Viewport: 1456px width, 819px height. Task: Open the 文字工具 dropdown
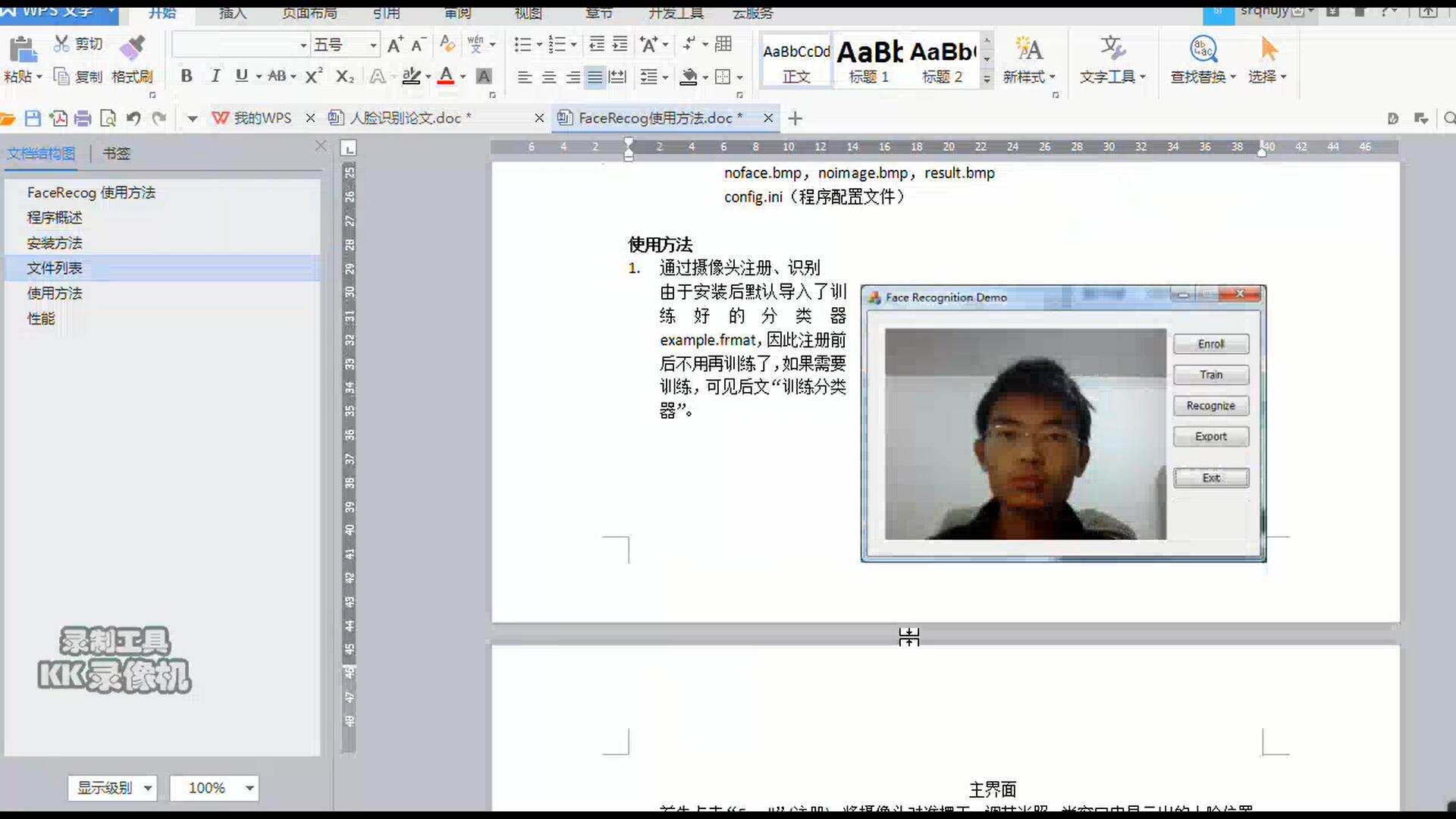click(1112, 77)
